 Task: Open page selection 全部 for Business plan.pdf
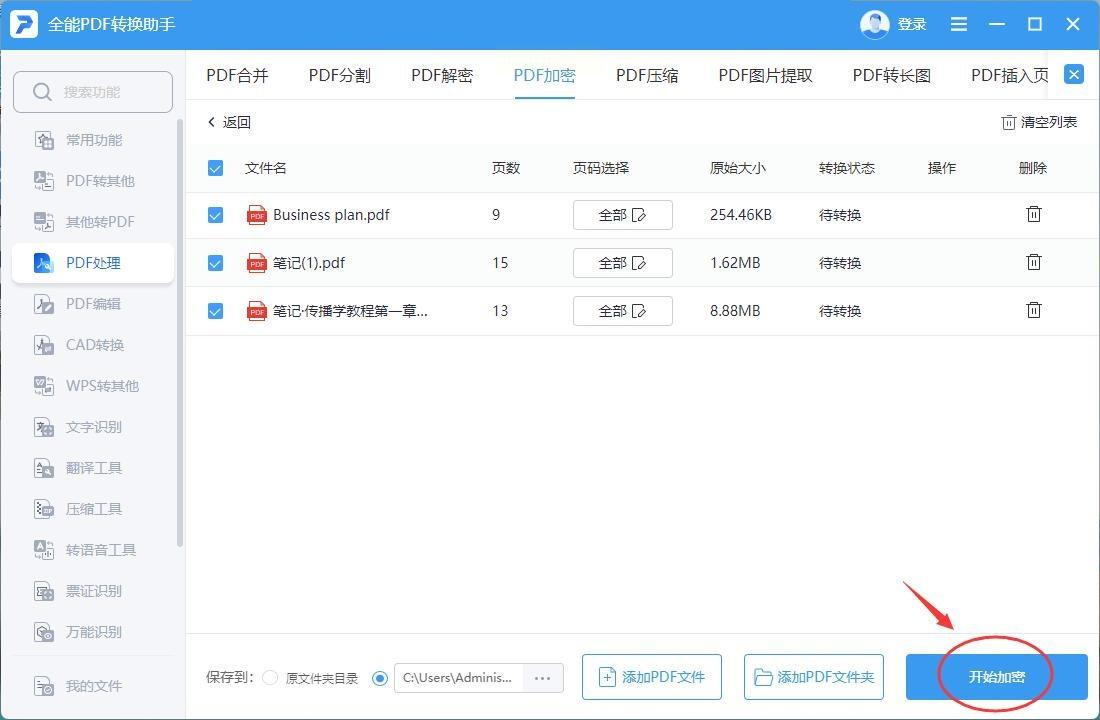[x=622, y=215]
